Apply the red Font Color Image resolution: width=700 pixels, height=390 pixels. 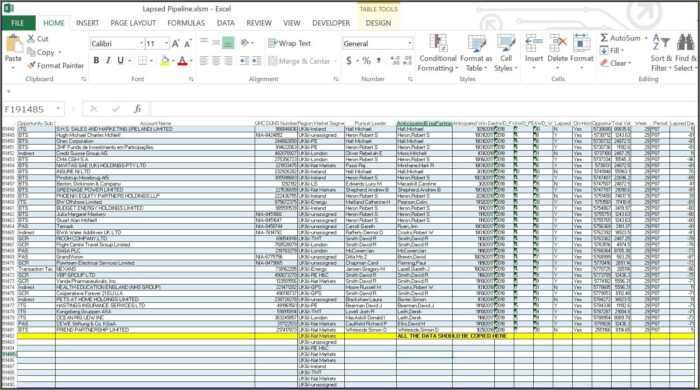pyautogui.click(x=182, y=60)
